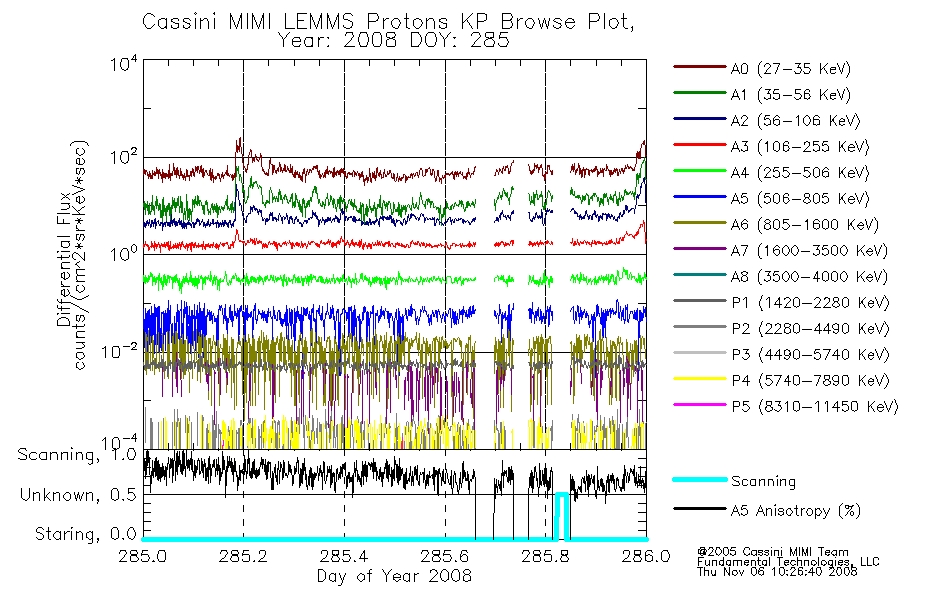This screenshot has width=950, height=600.
Task: Click the blue A5 legend line
Action: click(x=700, y=196)
